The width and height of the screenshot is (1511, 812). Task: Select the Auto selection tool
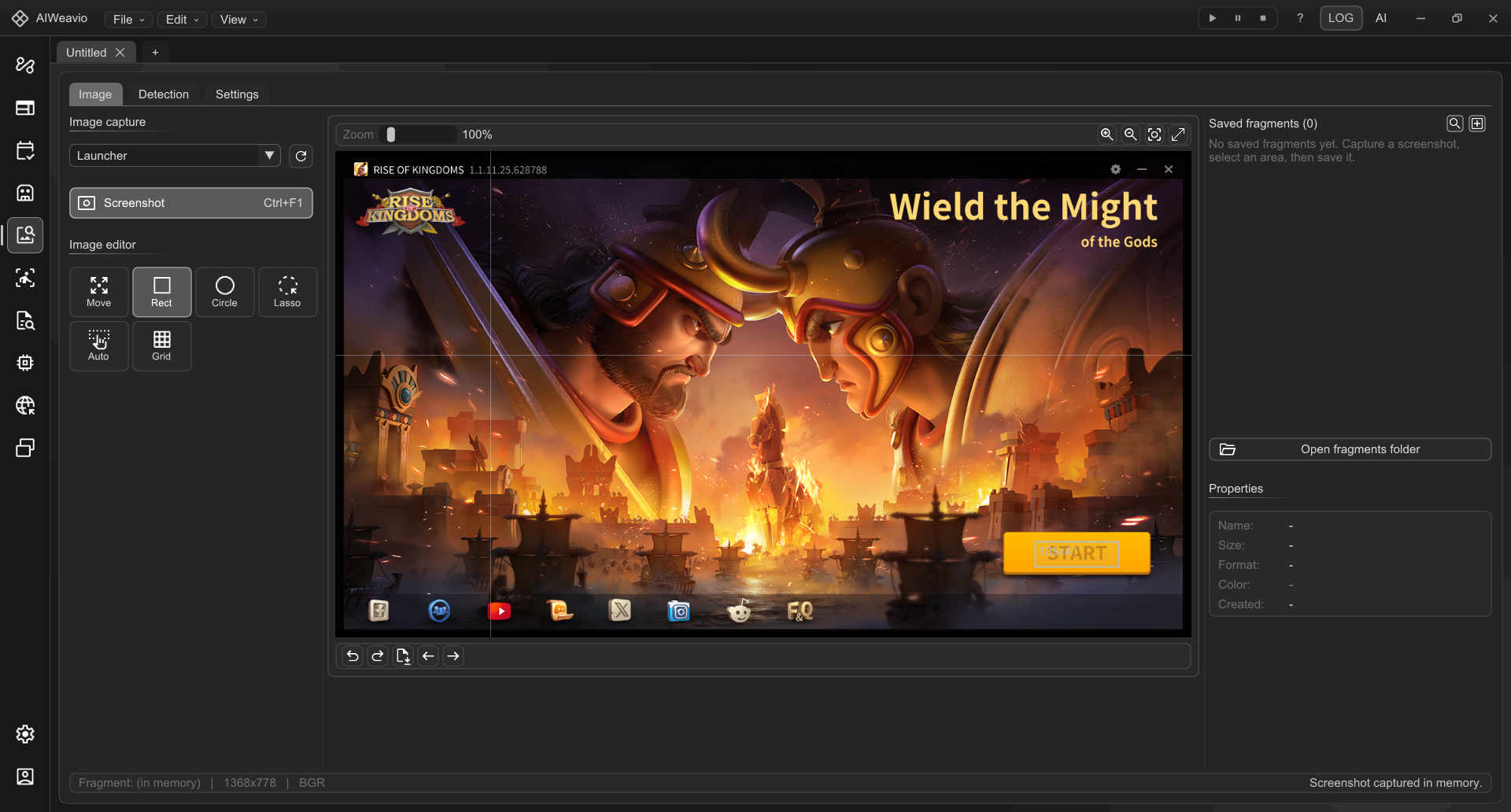click(99, 345)
